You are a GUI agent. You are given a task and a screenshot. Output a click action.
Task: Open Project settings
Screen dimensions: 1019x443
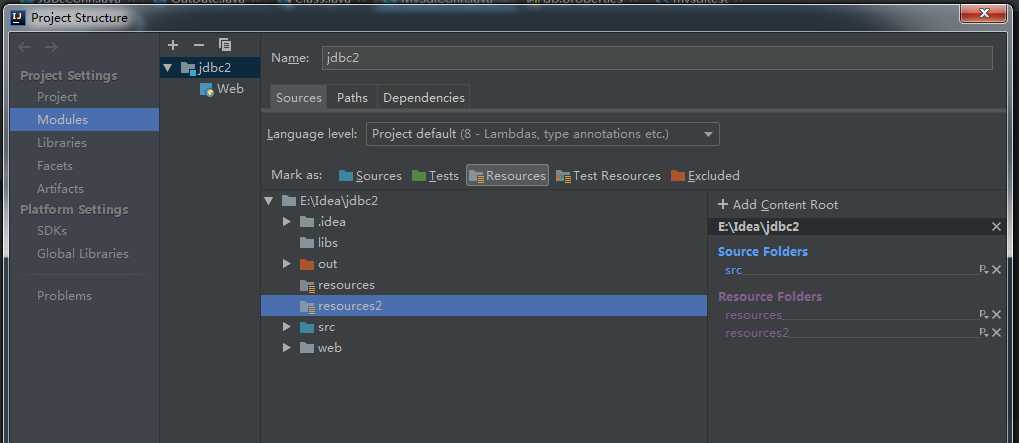tap(57, 97)
